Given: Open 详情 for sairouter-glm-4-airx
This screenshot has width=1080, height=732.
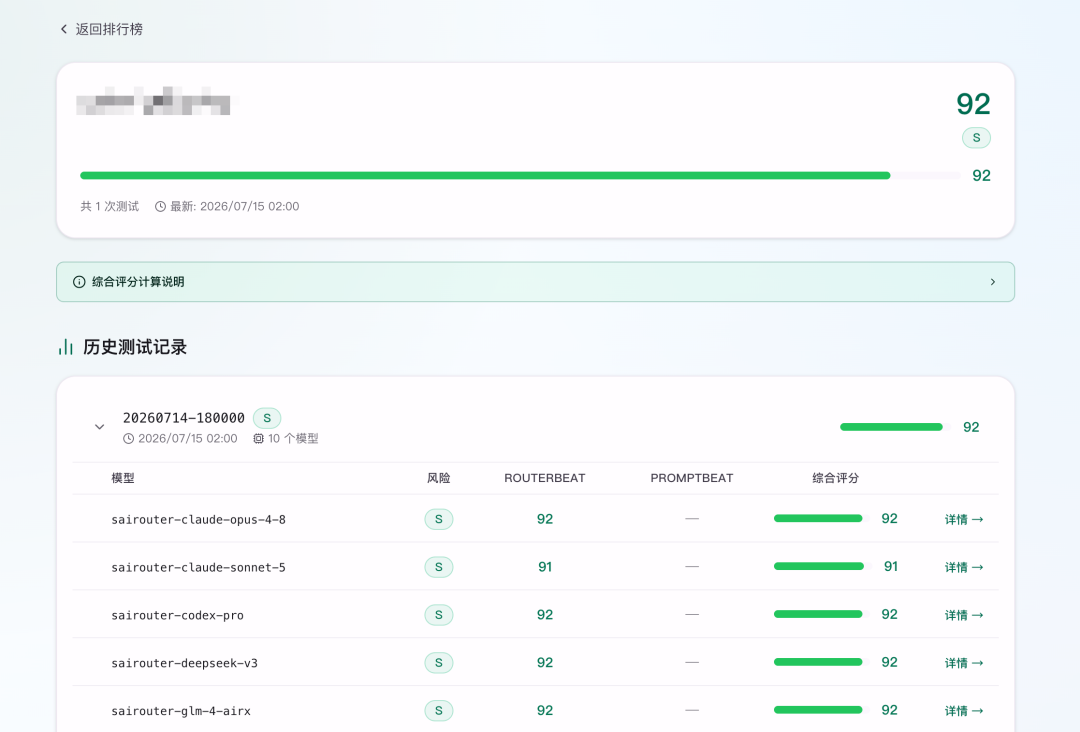Looking at the screenshot, I should 964,711.
